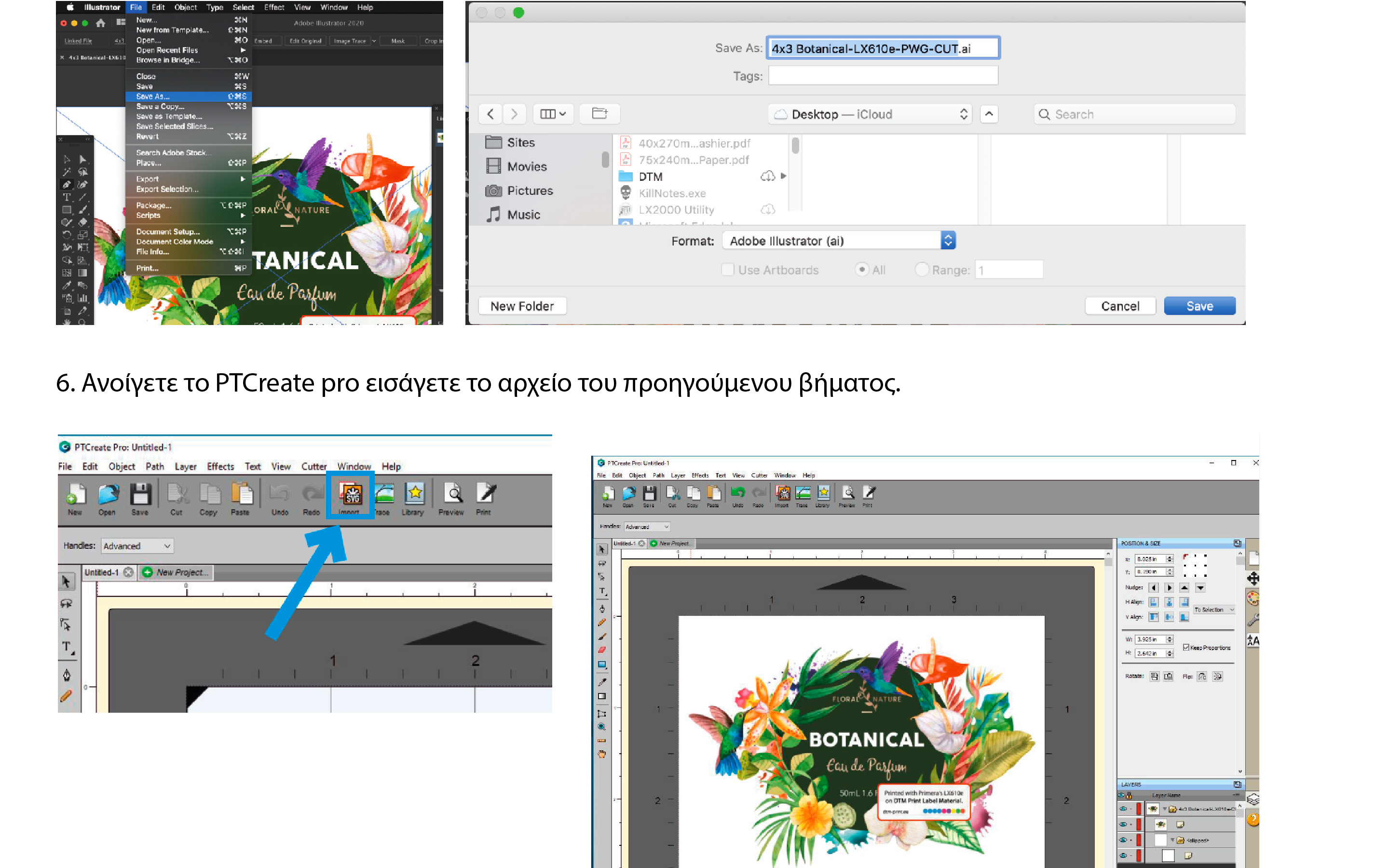This screenshot has height=868, width=1389.
Task: Click red color swatch of 4x3 Botanical layer
Action: pyautogui.click(x=1138, y=809)
